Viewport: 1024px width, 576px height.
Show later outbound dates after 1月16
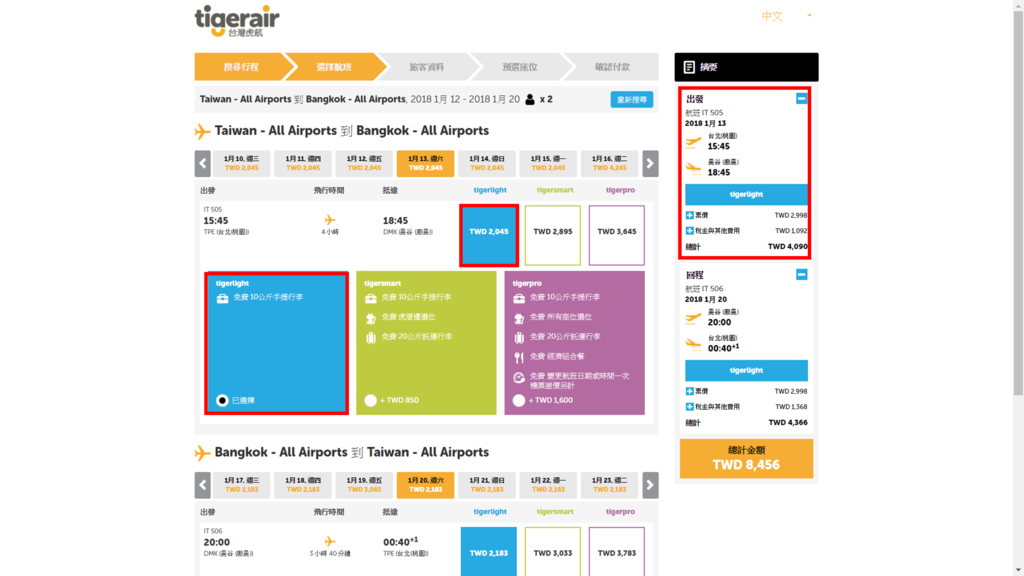(x=650, y=164)
